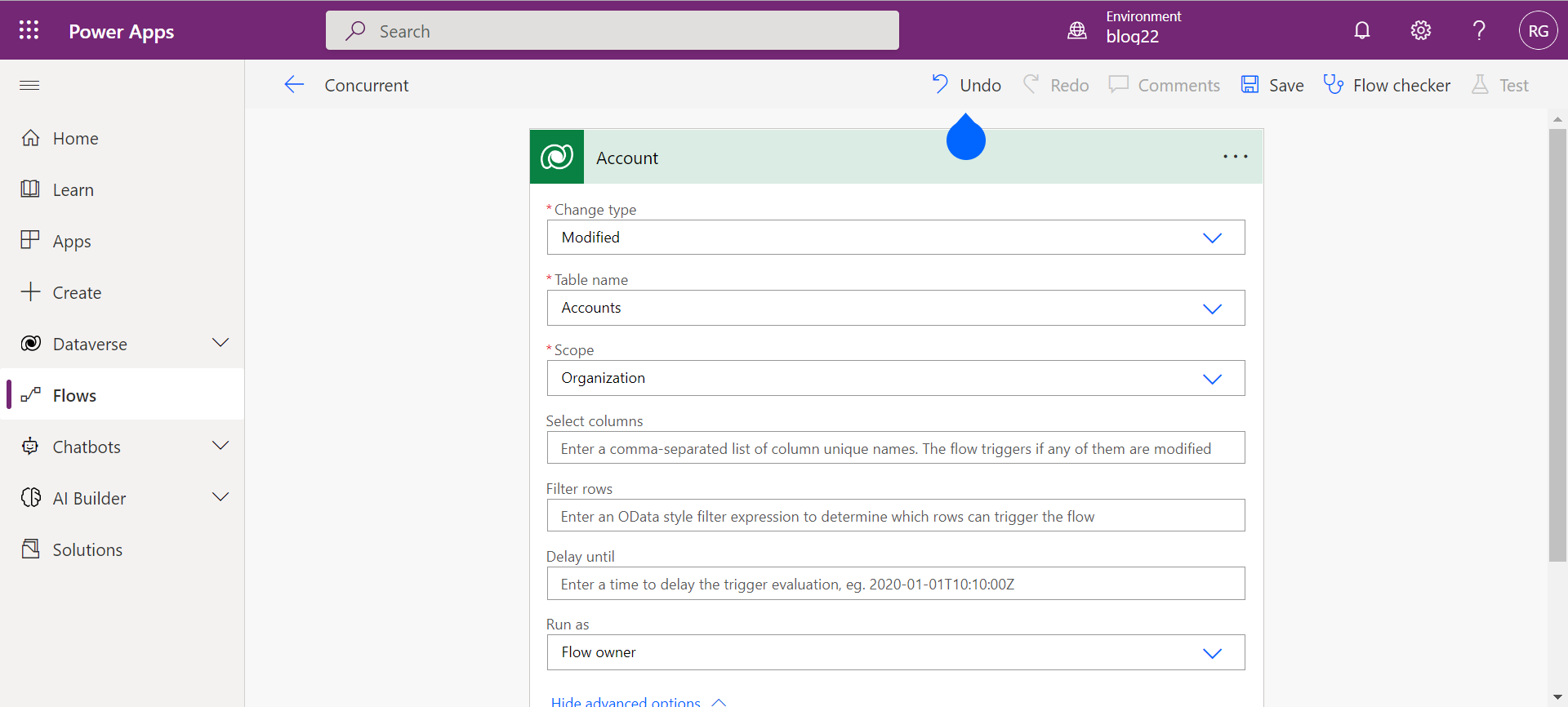The image size is (1568, 707).
Task: Click the Filter rows input field
Action: [896, 516]
